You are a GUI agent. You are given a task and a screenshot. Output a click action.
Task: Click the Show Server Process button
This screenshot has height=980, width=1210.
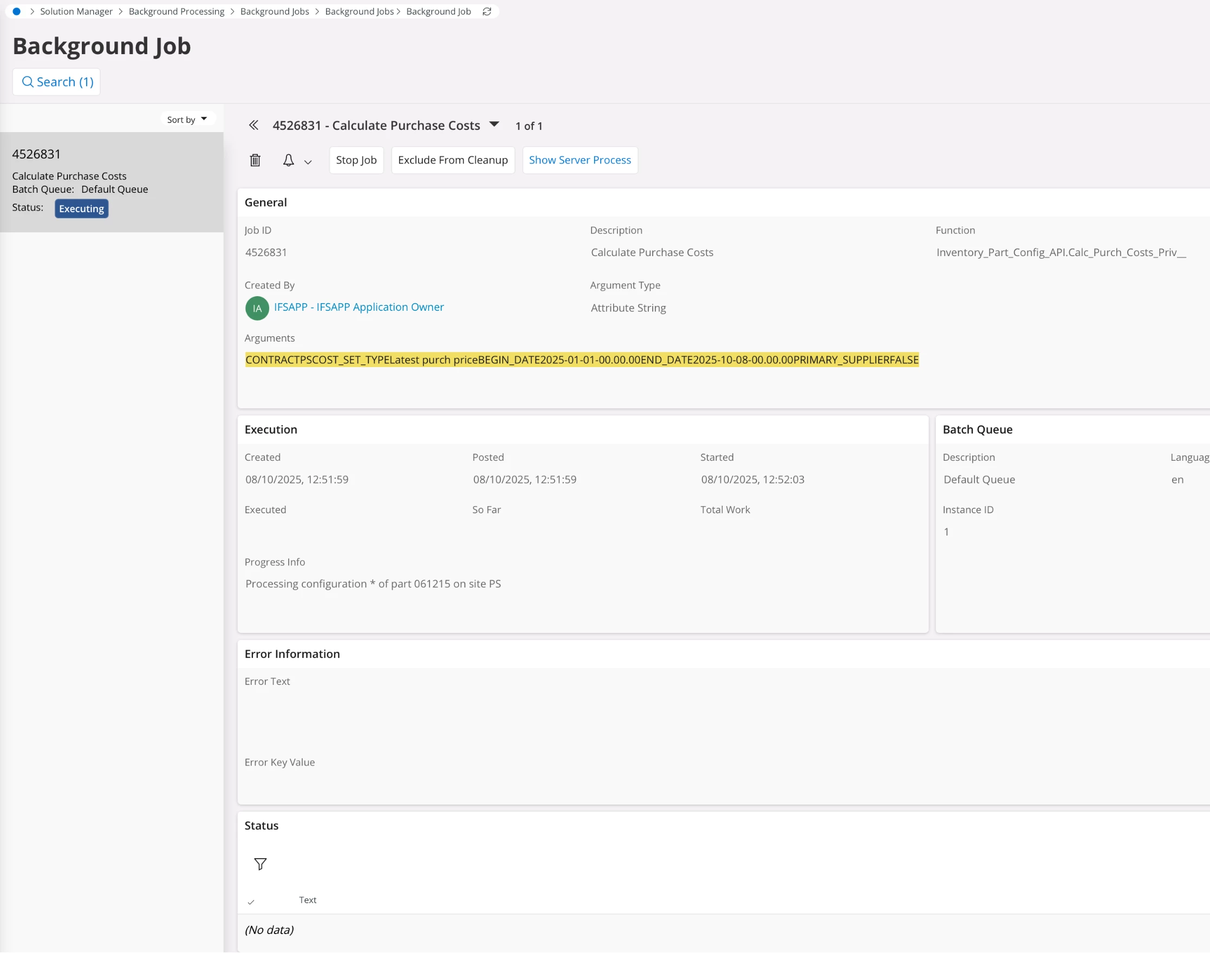(580, 160)
